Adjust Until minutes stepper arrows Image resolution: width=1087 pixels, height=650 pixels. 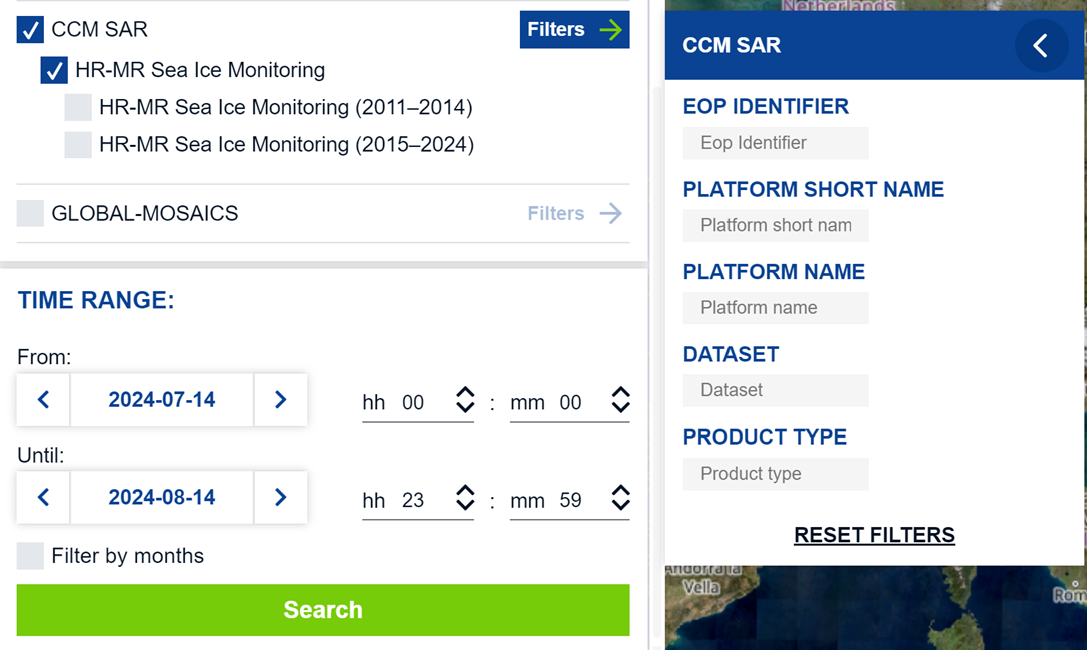[620, 498]
